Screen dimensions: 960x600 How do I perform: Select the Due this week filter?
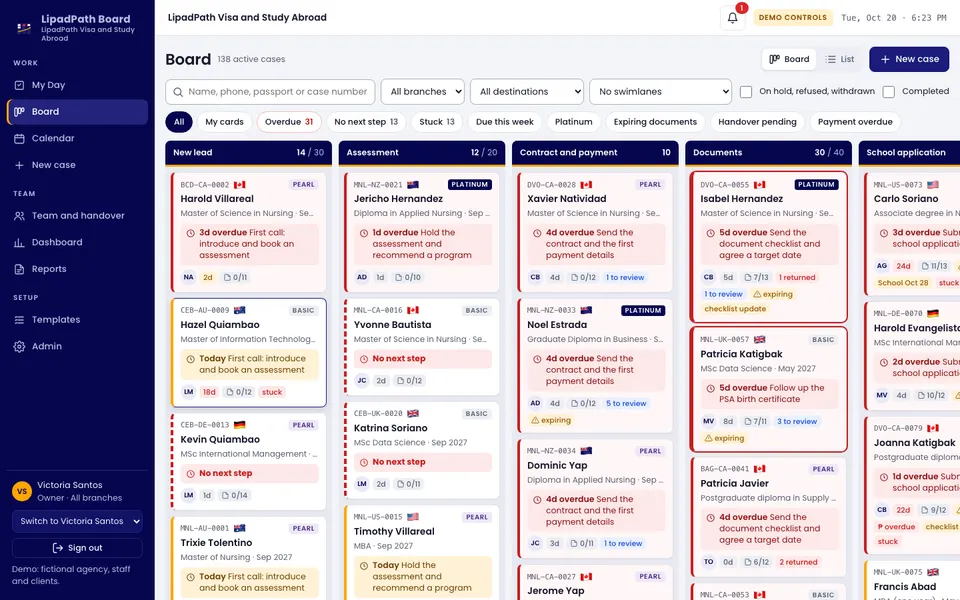pyautogui.click(x=504, y=122)
